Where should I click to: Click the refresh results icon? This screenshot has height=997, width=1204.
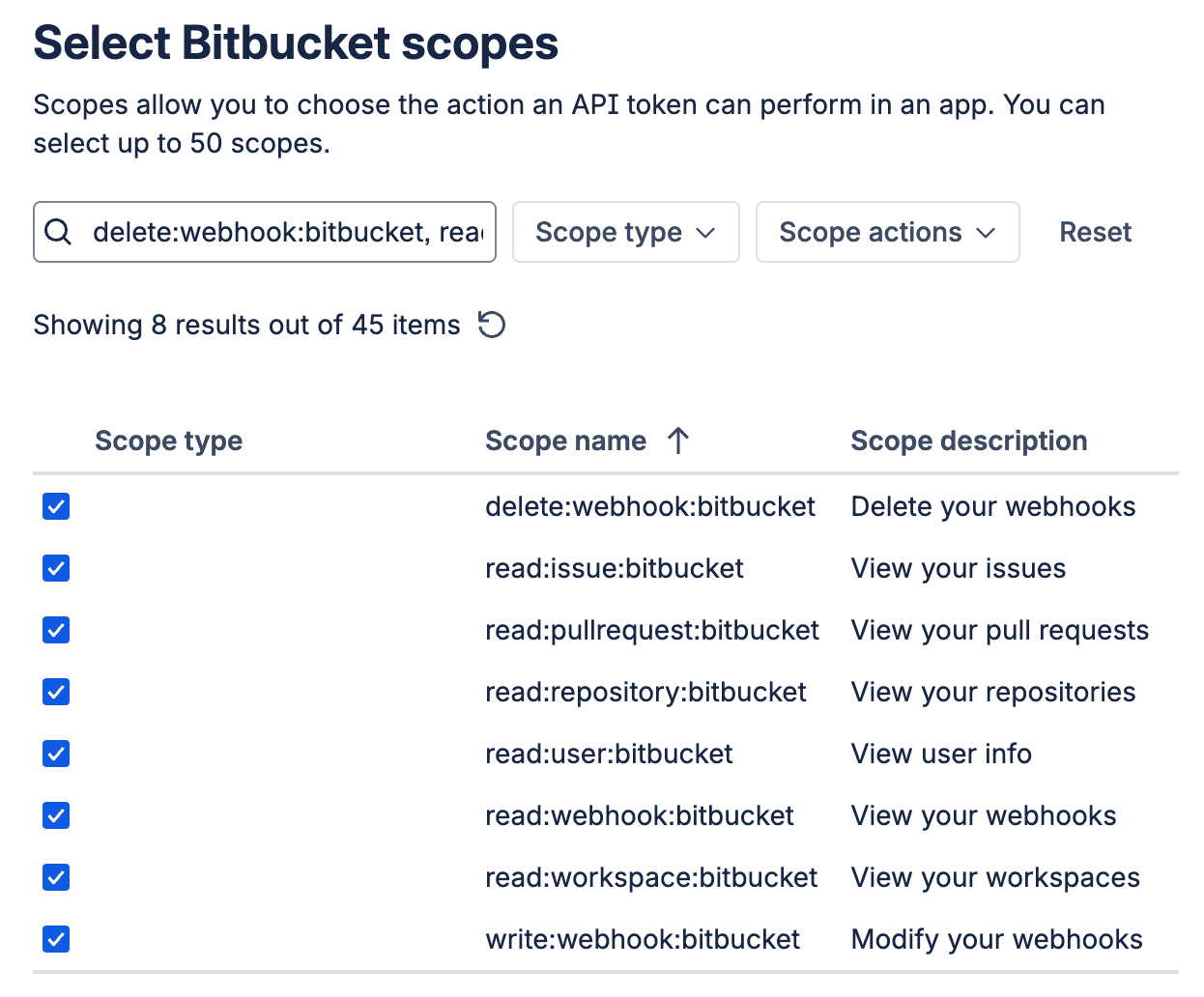click(492, 325)
